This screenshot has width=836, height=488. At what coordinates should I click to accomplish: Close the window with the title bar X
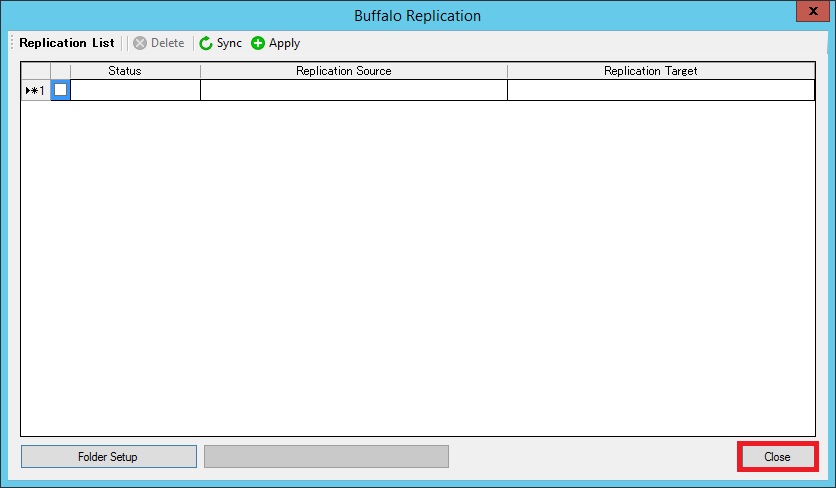pyautogui.click(x=809, y=12)
